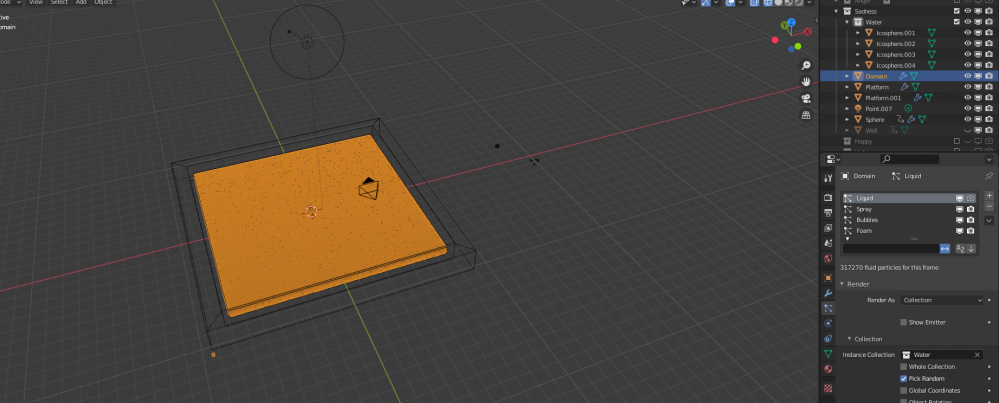Click the Z axis on navigation gizmo

pos(791,23)
